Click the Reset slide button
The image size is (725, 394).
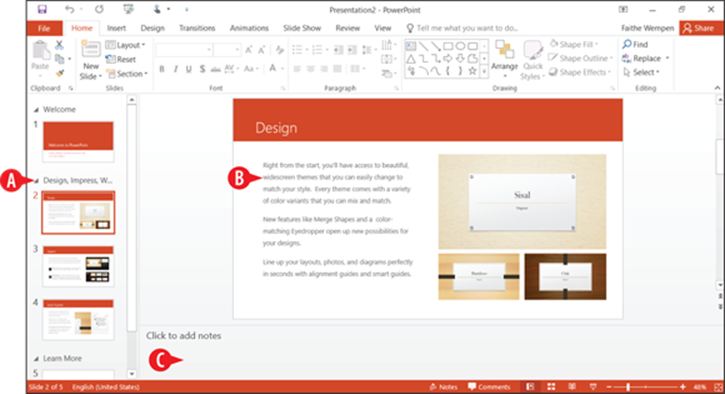pyautogui.click(x=121, y=59)
